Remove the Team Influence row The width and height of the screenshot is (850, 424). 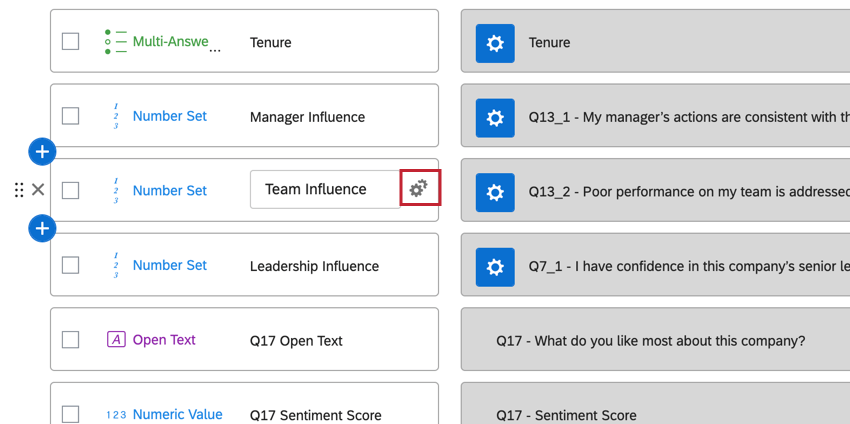38,190
